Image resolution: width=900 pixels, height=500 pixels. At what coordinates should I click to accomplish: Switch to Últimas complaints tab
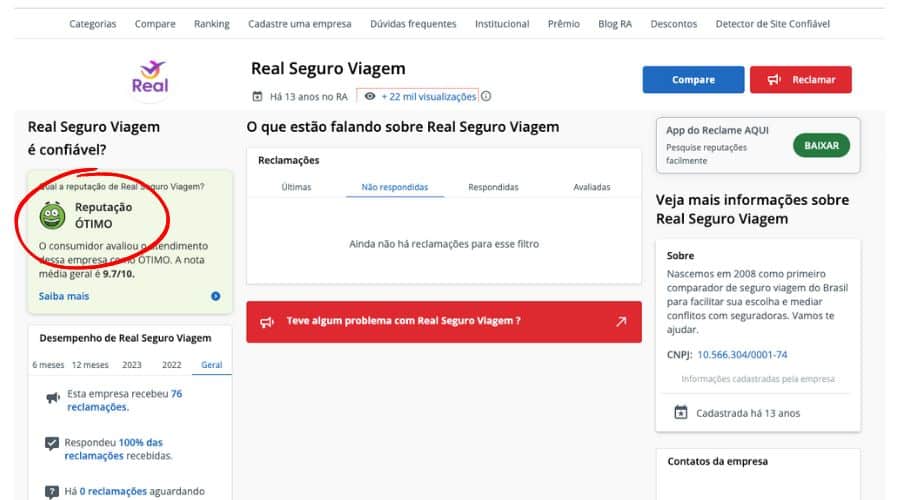[296, 187]
